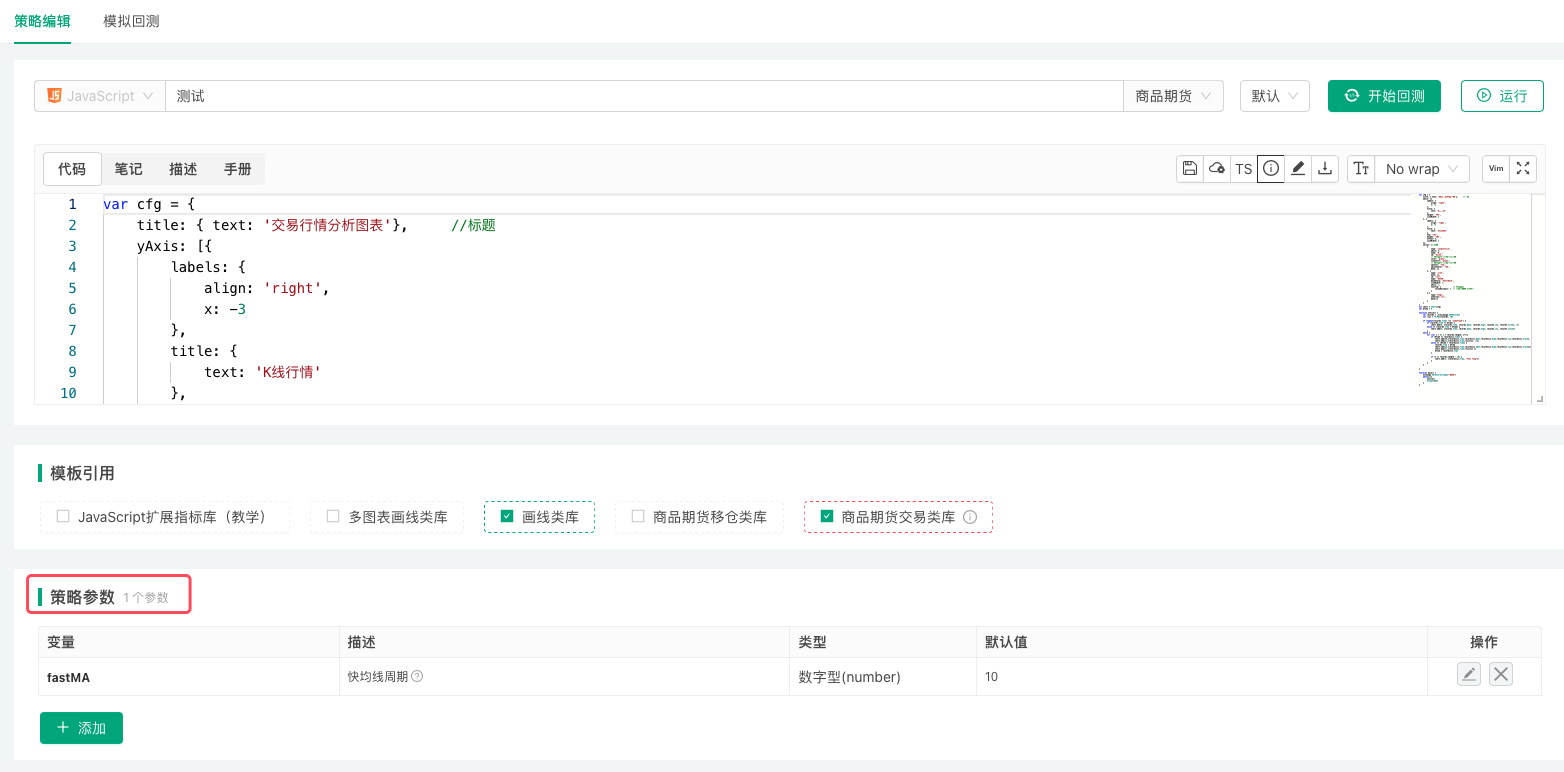Click the default value 10 cell
Screen dimensions: 1564x772
(x=1201, y=677)
